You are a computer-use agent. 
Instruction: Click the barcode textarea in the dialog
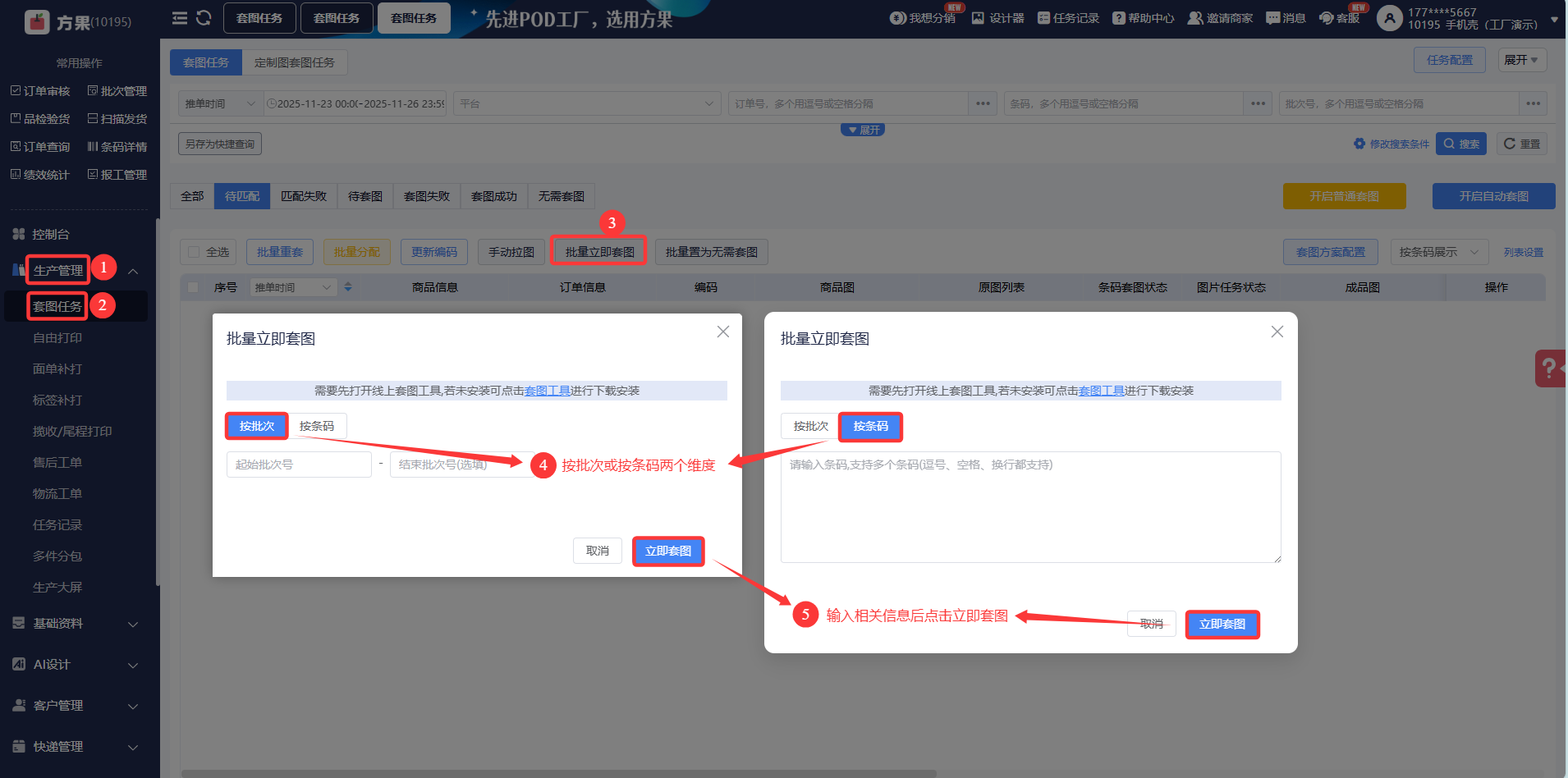coord(1031,507)
